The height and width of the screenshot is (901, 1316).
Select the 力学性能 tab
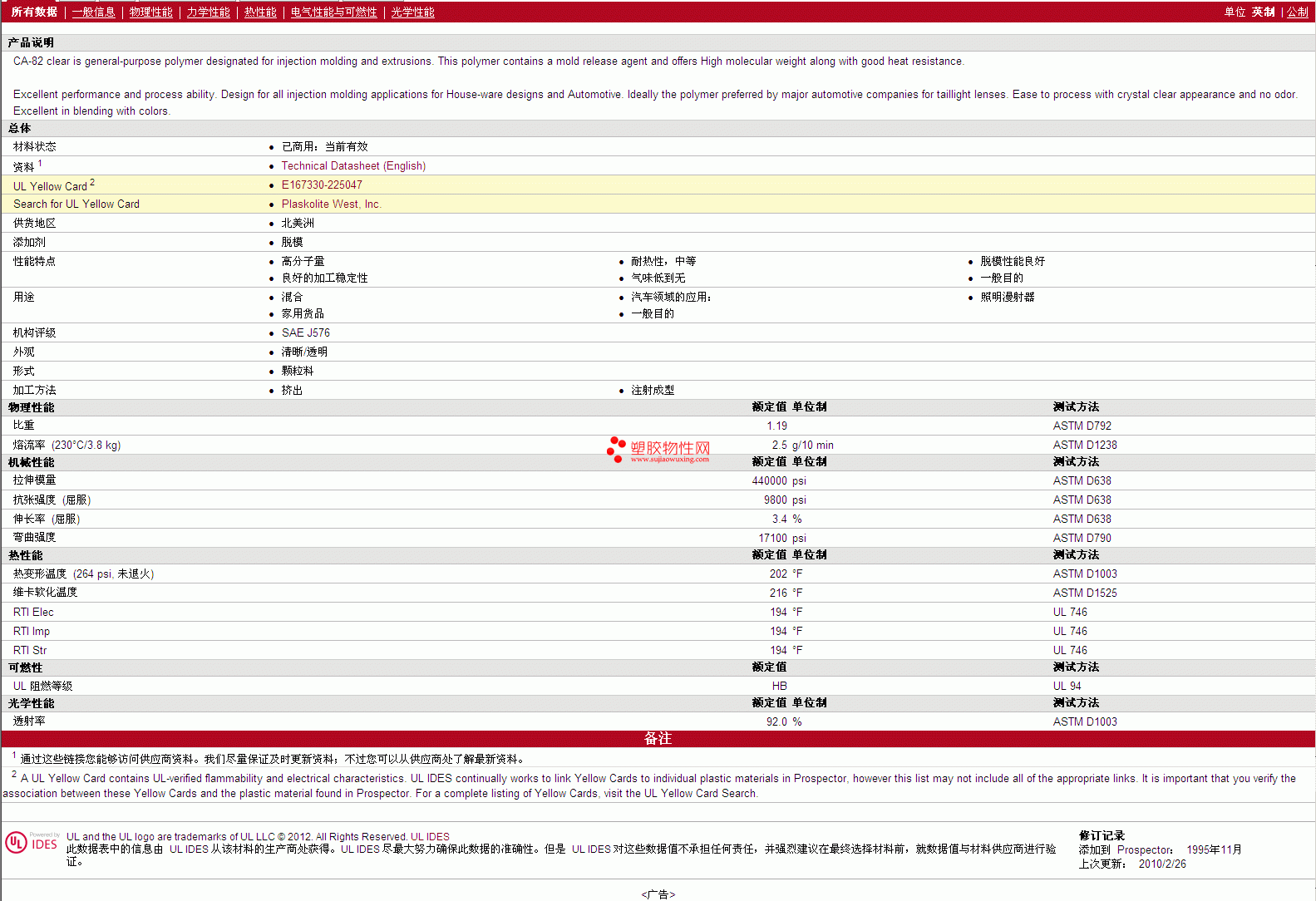coord(208,12)
